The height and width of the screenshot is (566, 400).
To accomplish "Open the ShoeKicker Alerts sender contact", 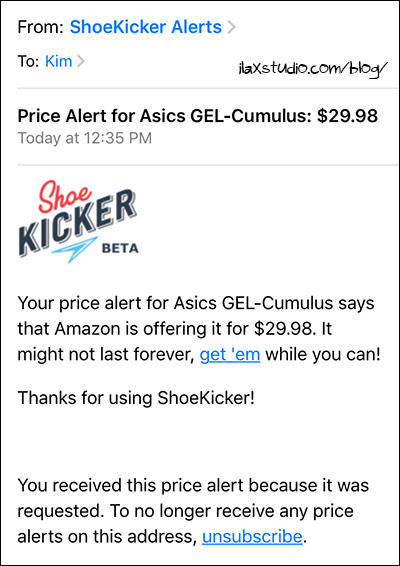I will pos(145,27).
